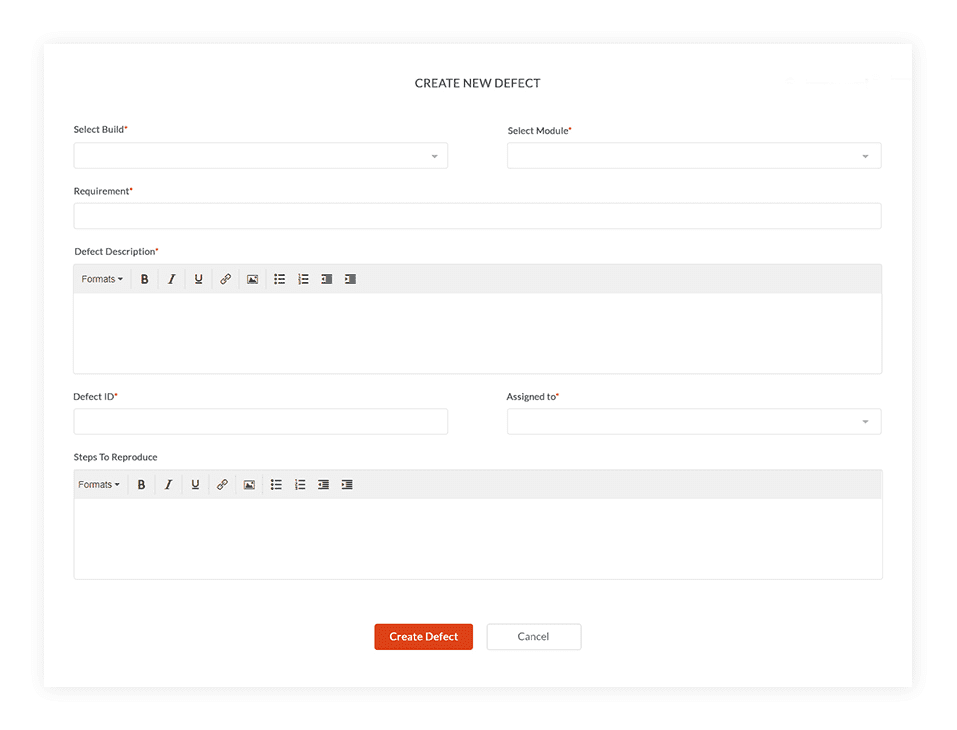Click the Create Defect button
The height and width of the screenshot is (730, 957).
[424, 637]
